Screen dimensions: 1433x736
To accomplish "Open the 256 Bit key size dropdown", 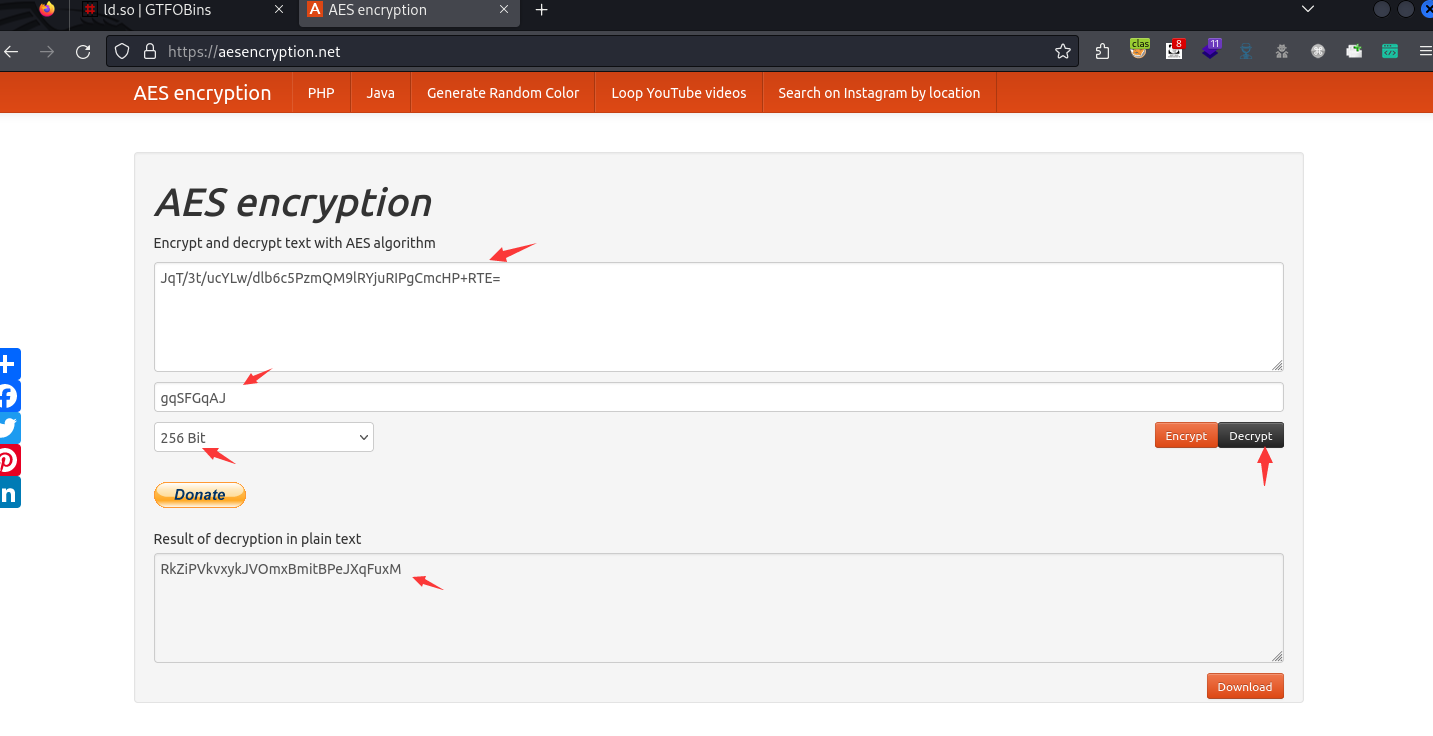I will click(x=264, y=437).
